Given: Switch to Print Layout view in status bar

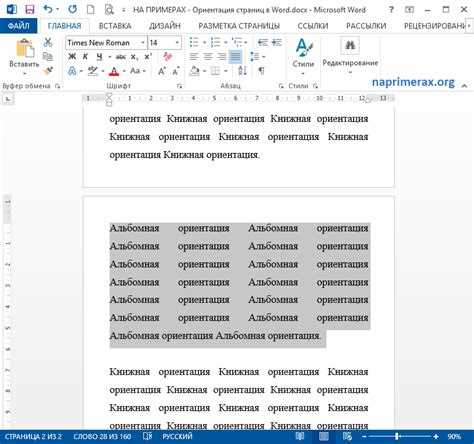Looking at the screenshot, I should pos(324,436).
